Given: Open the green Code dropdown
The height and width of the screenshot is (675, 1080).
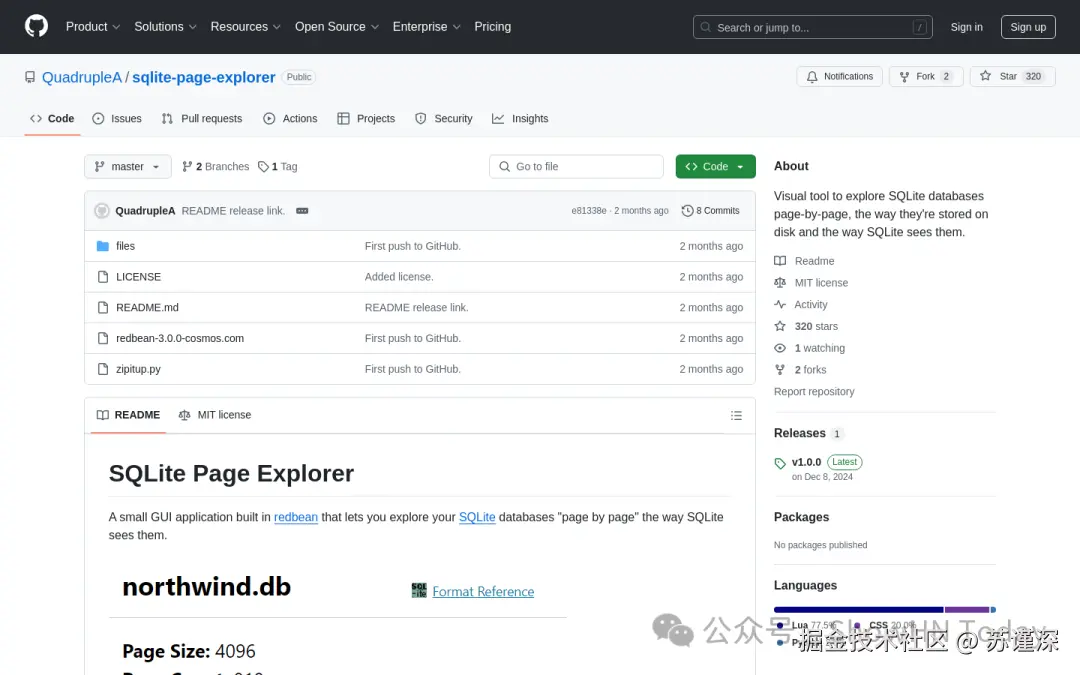Looking at the screenshot, I should [715, 166].
